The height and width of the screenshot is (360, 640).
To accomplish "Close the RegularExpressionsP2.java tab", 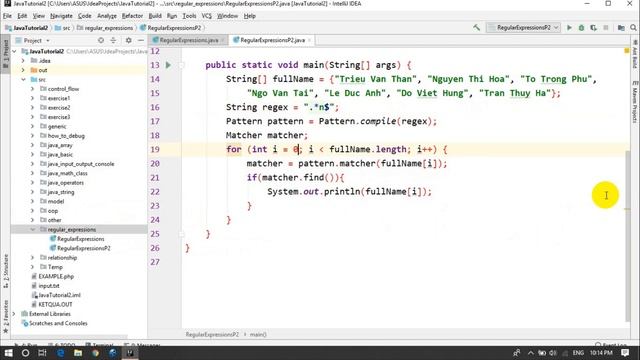I will 309,40.
